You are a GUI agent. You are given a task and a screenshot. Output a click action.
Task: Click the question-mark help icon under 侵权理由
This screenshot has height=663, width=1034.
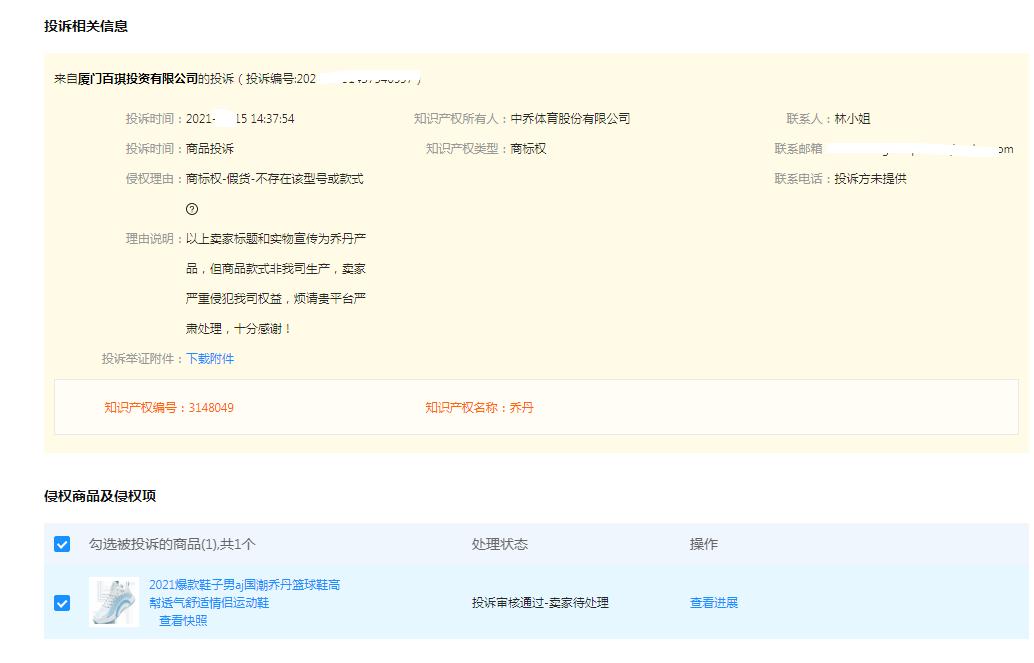click(x=192, y=209)
